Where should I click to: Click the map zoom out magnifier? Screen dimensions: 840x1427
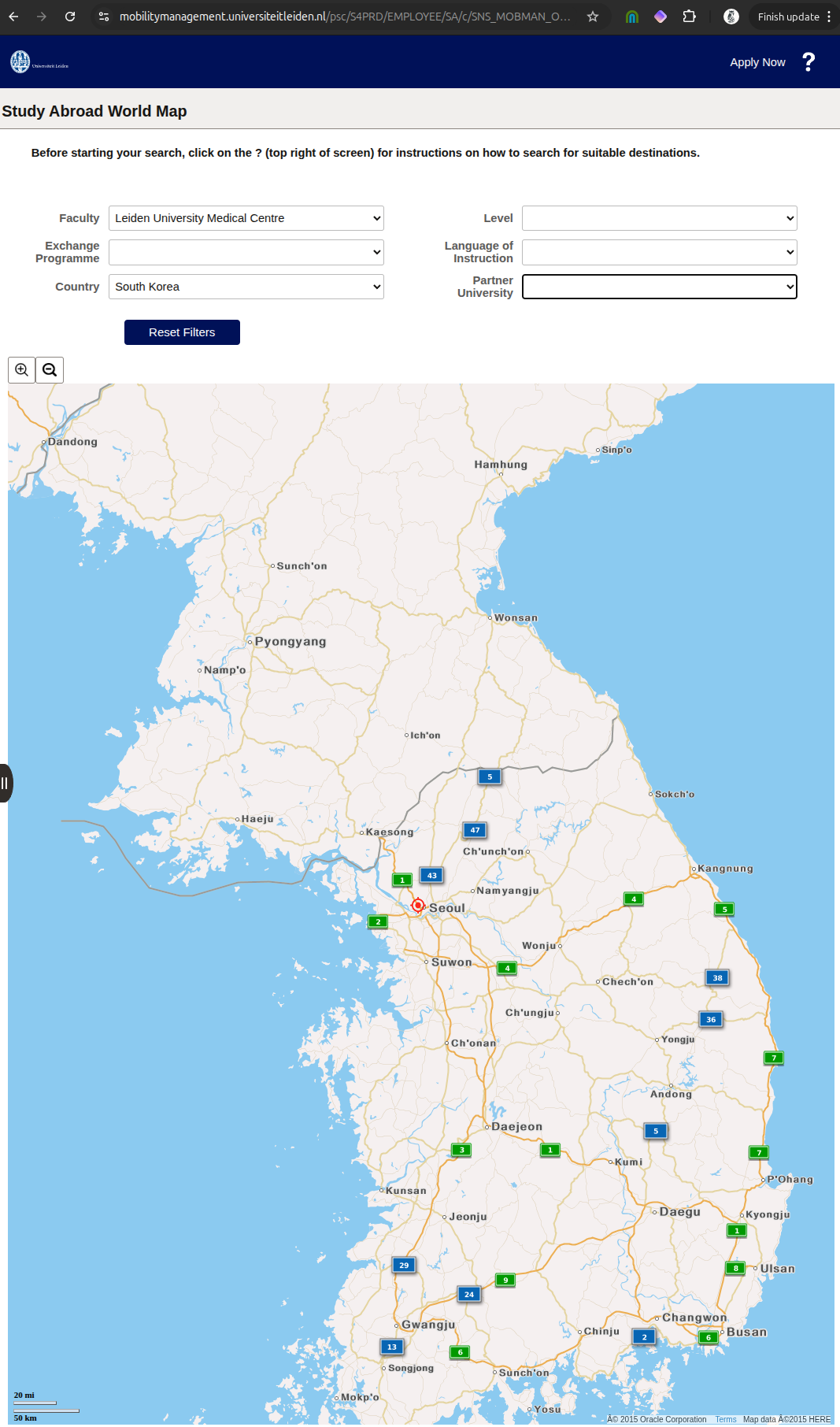(50, 370)
